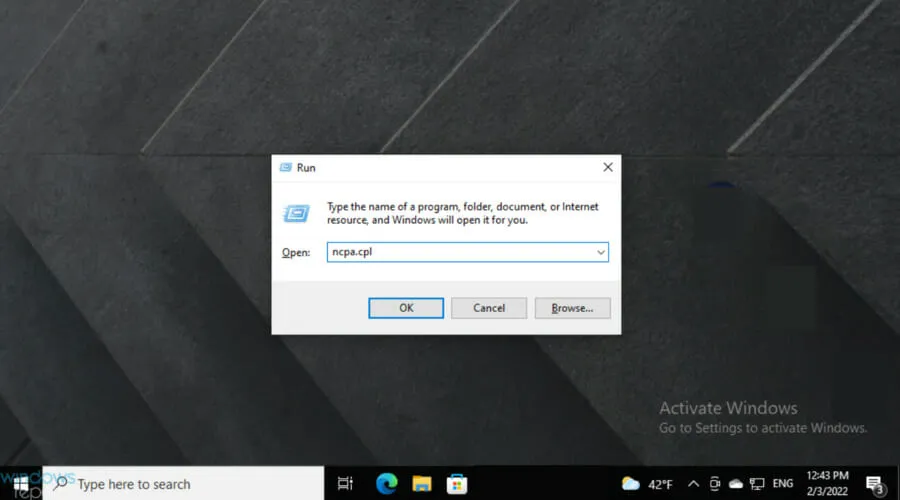This screenshot has height=500, width=900.
Task: Click the Meet Now tray icon
Action: (x=715, y=484)
